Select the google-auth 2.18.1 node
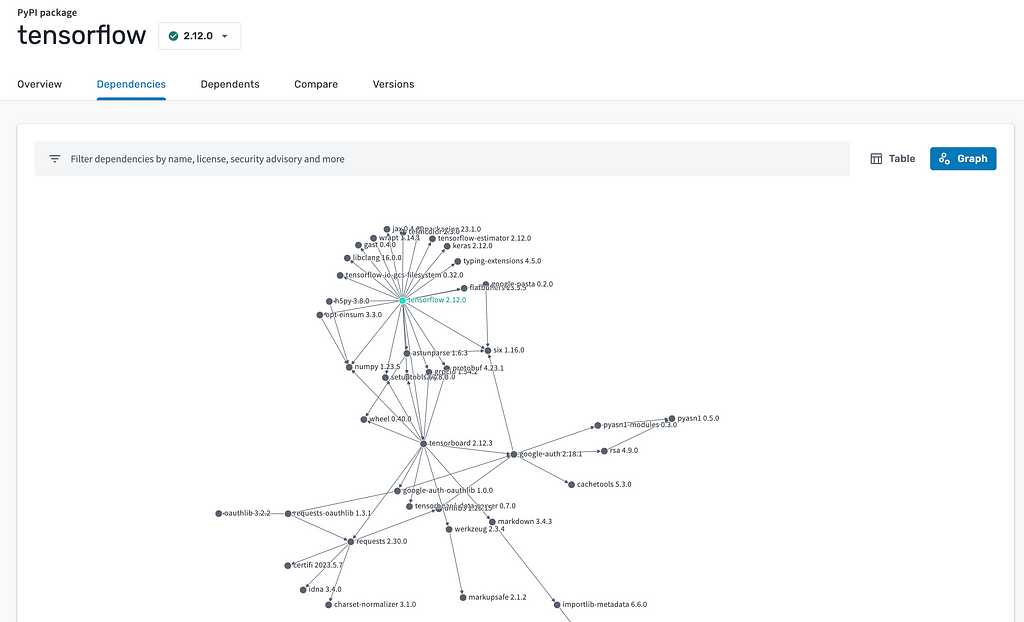1024x622 pixels. click(x=513, y=454)
